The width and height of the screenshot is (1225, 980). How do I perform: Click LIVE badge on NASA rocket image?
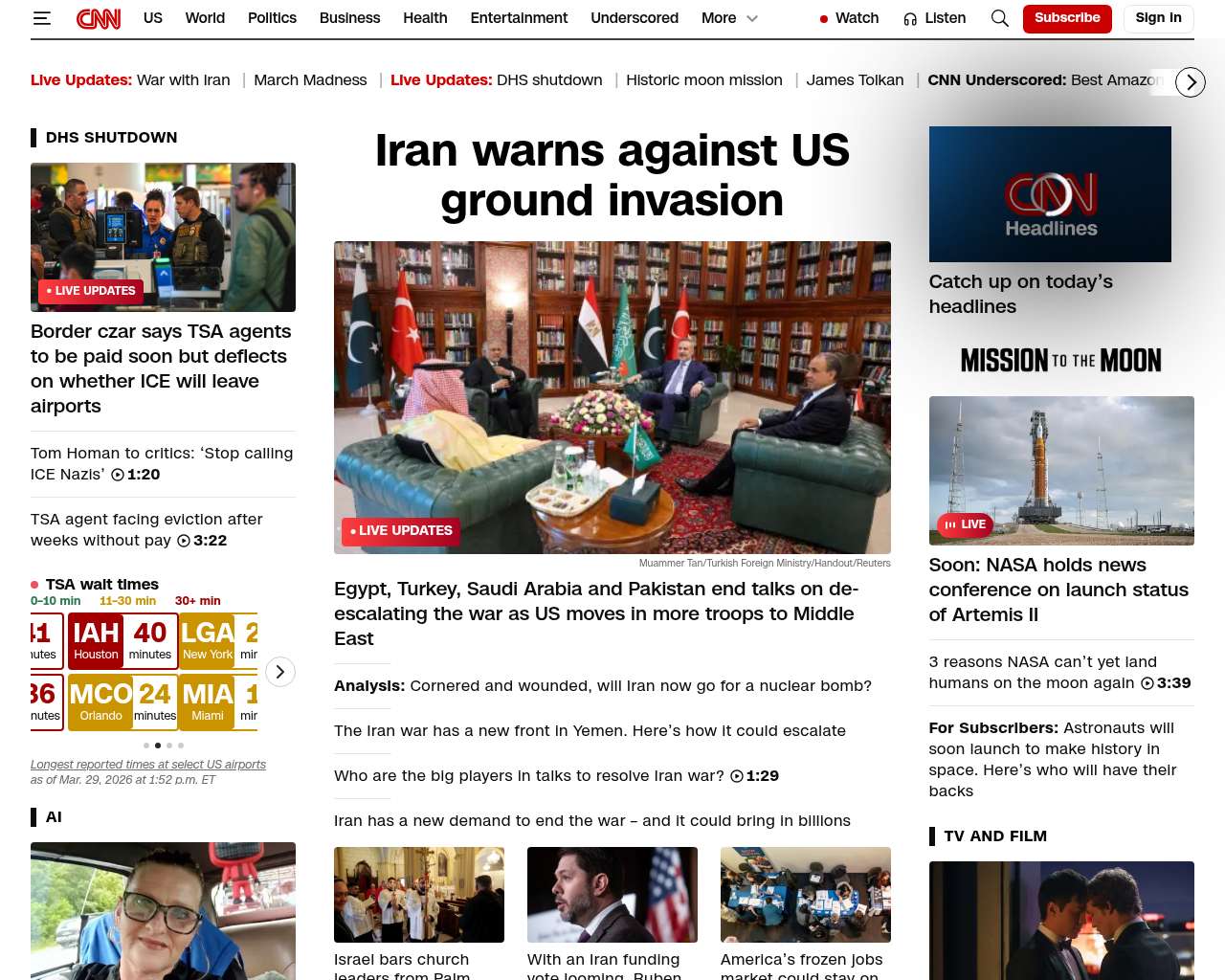click(965, 524)
